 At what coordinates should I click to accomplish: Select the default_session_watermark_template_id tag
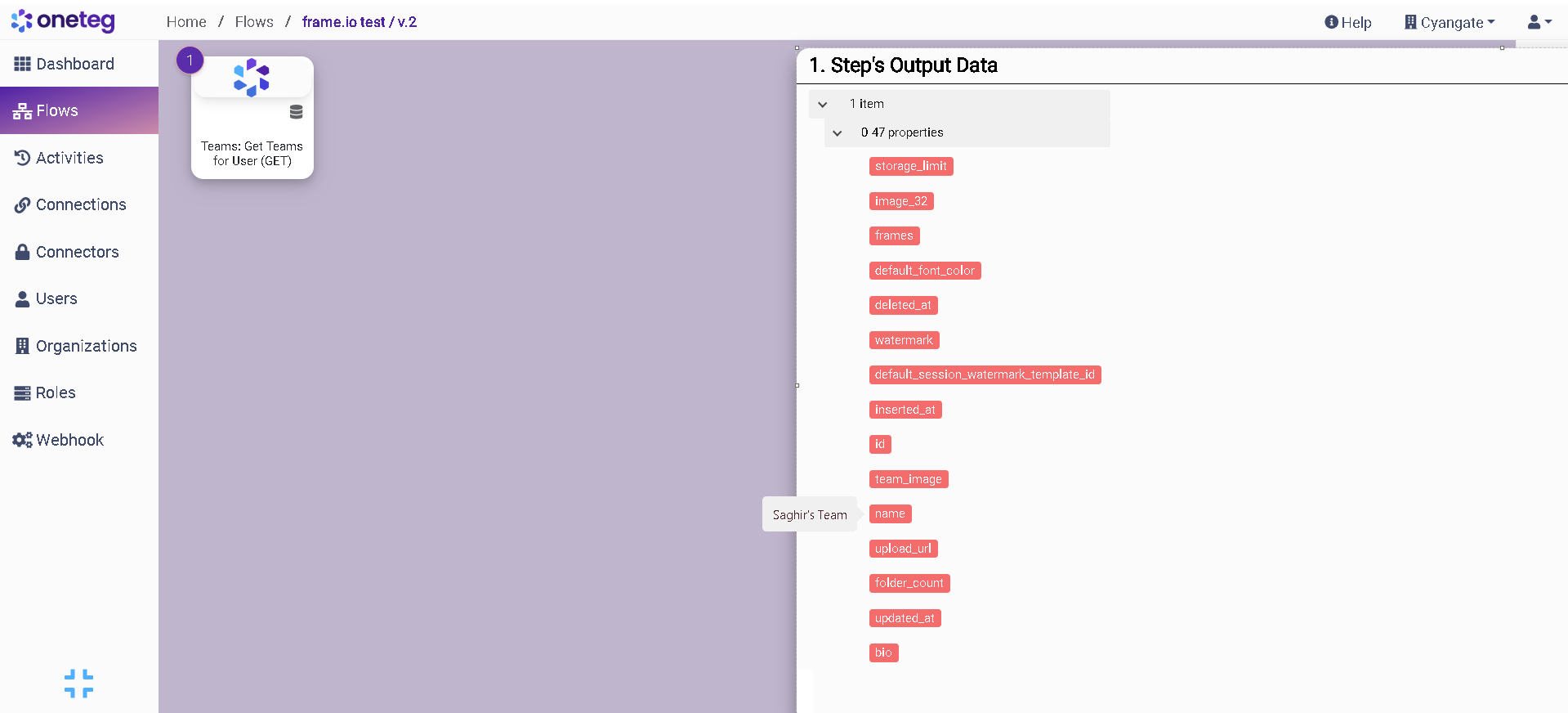984,374
